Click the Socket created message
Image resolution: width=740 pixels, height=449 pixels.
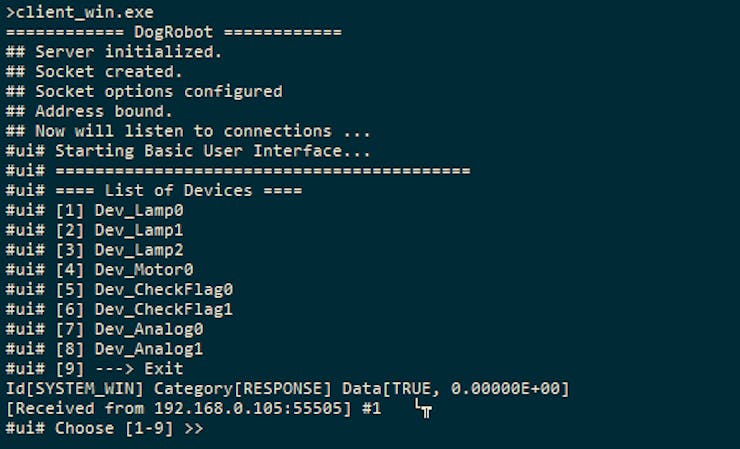(94, 72)
